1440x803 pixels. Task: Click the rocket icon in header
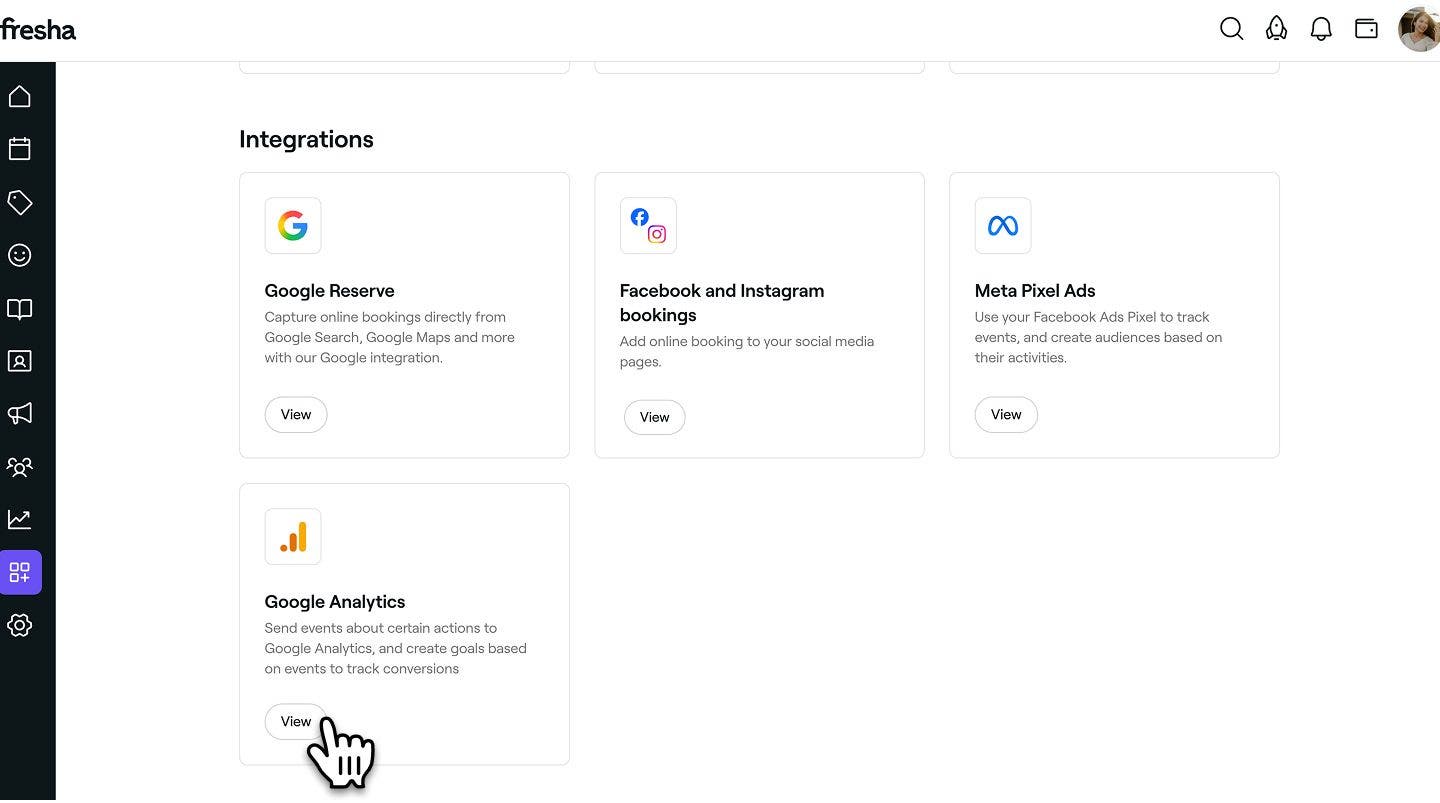pyautogui.click(x=1276, y=29)
